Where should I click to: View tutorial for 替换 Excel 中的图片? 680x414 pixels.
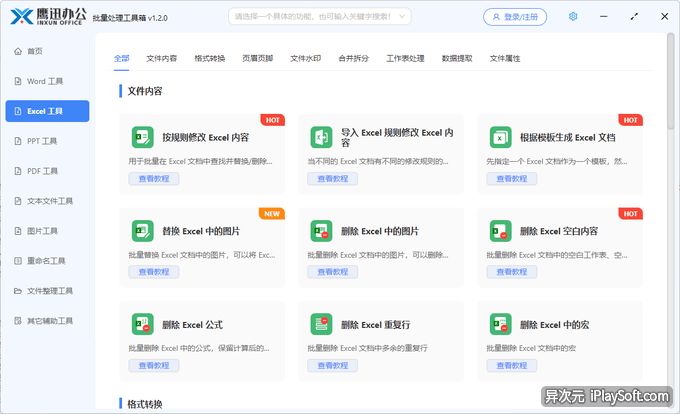tap(154, 272)
